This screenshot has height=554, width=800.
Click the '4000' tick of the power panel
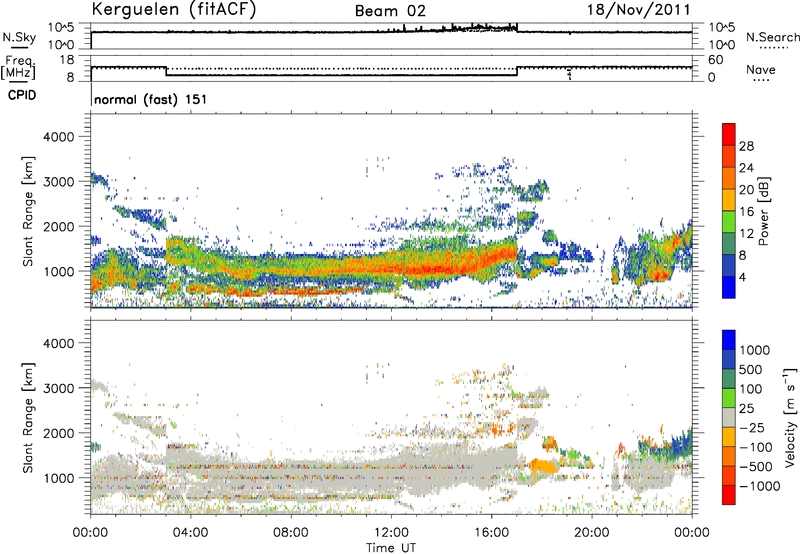pos(58,137)
